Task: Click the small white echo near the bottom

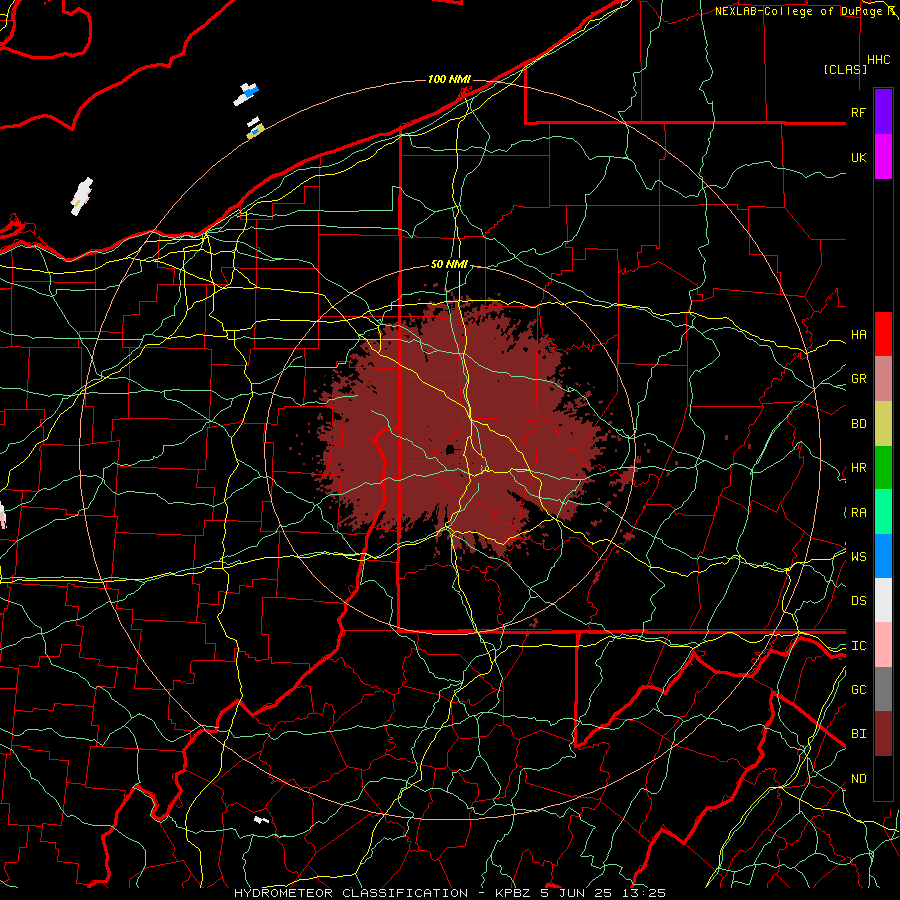Action: 261,820
